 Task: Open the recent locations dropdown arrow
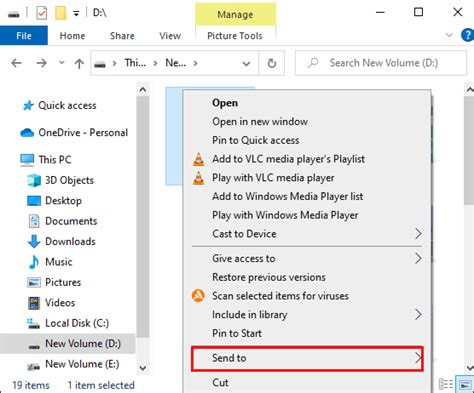[61, 62]
